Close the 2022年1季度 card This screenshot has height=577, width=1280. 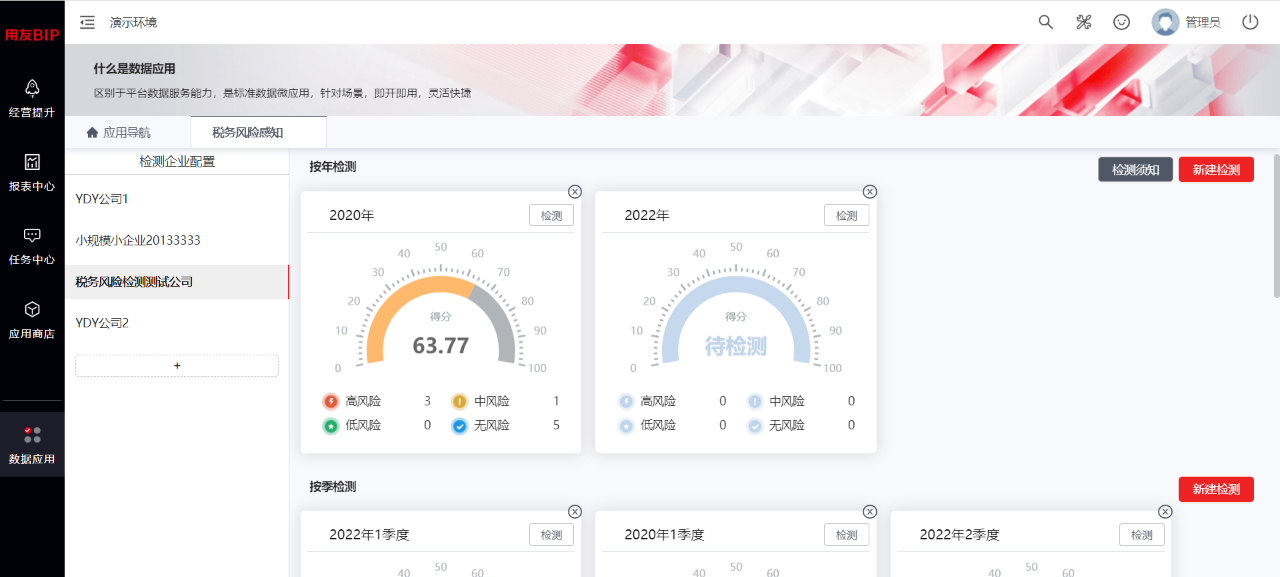click(575, 512)
